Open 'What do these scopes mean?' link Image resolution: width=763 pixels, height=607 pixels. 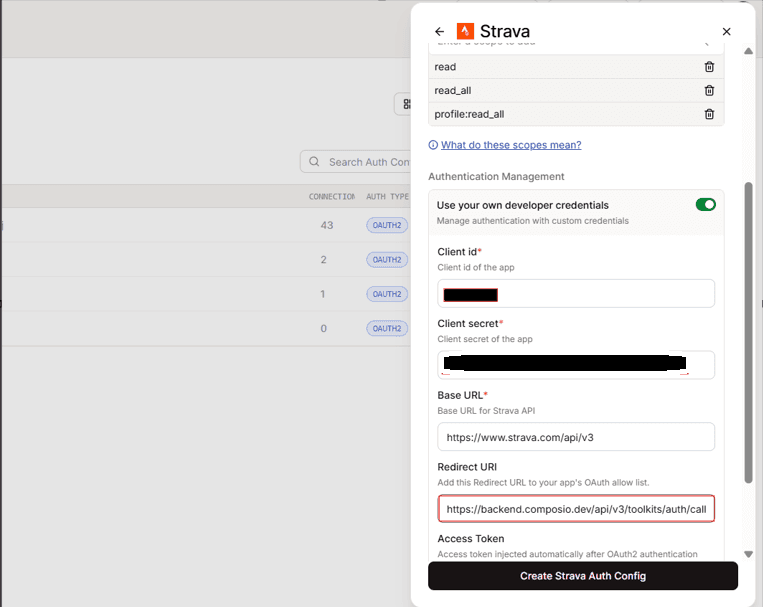[511, 145]
